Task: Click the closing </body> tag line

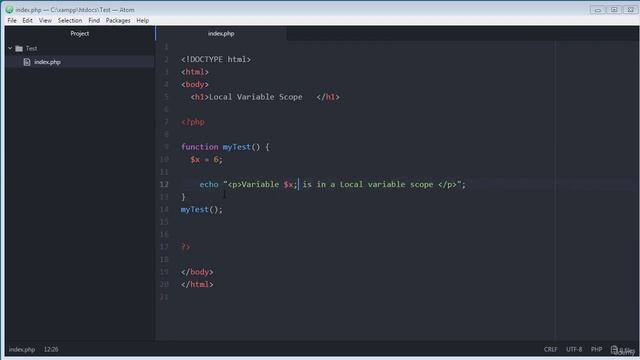Action: point(197,272)
